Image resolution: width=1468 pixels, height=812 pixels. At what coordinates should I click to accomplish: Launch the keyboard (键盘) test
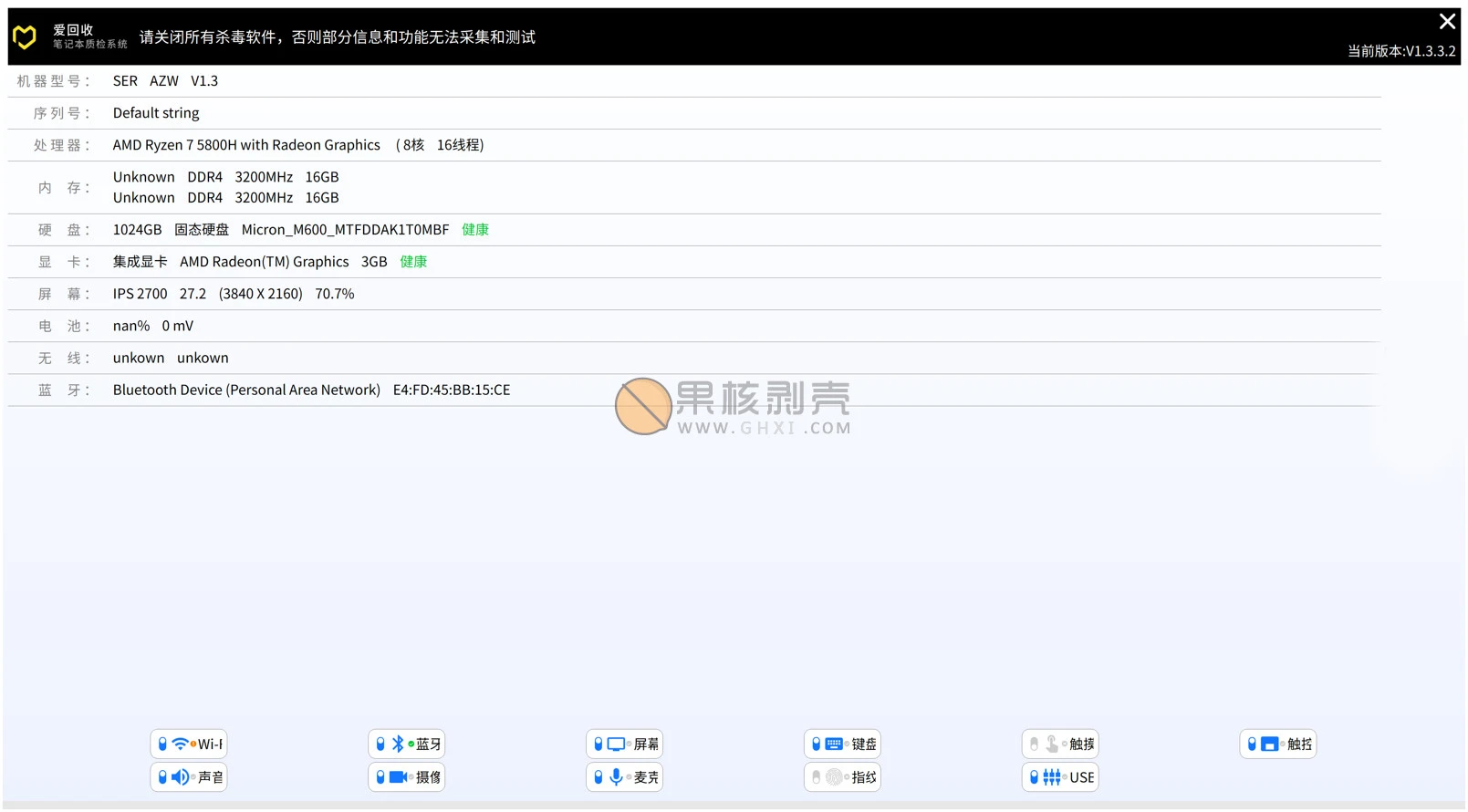[843, 744]
